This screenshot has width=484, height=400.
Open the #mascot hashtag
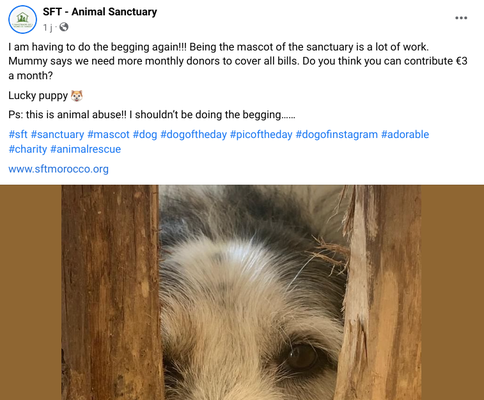pyautogui.click(x=108, y=134)
